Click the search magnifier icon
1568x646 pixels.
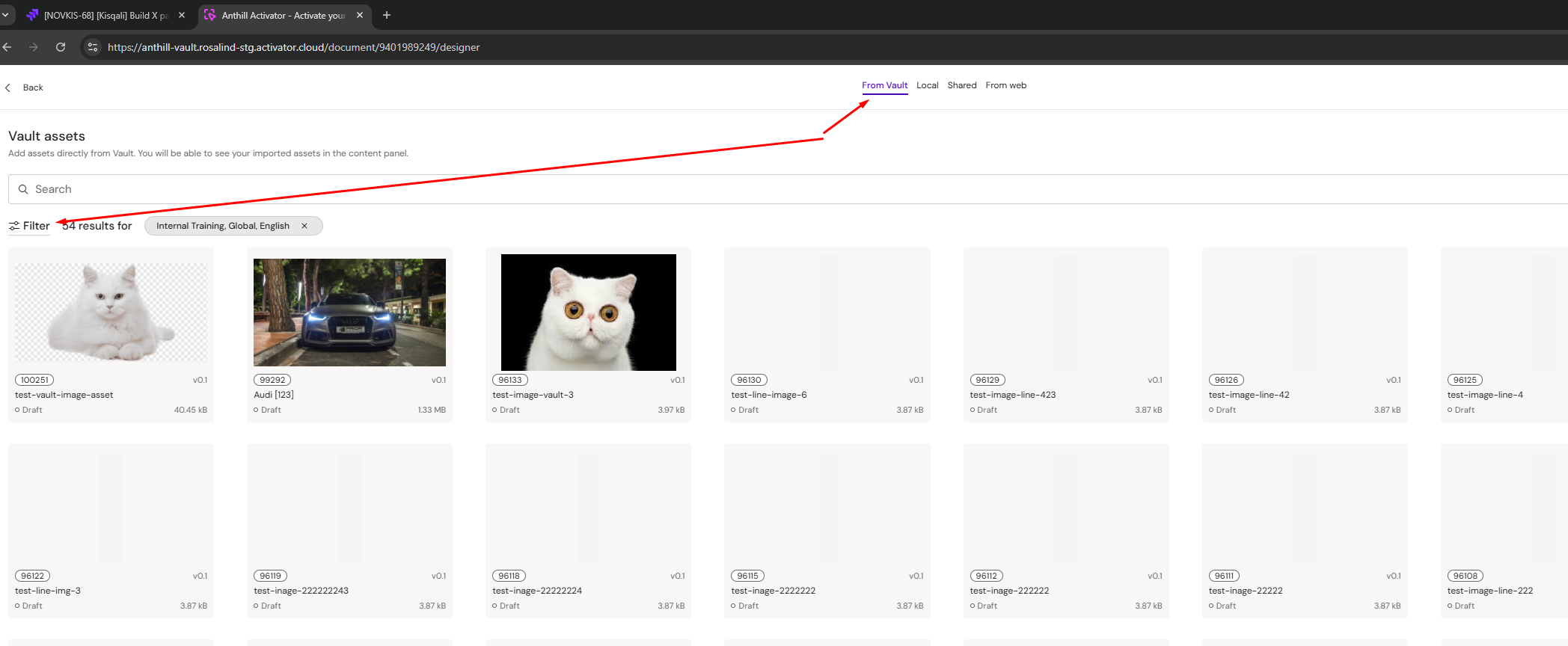pyautogui.click(x=23, y=189)
